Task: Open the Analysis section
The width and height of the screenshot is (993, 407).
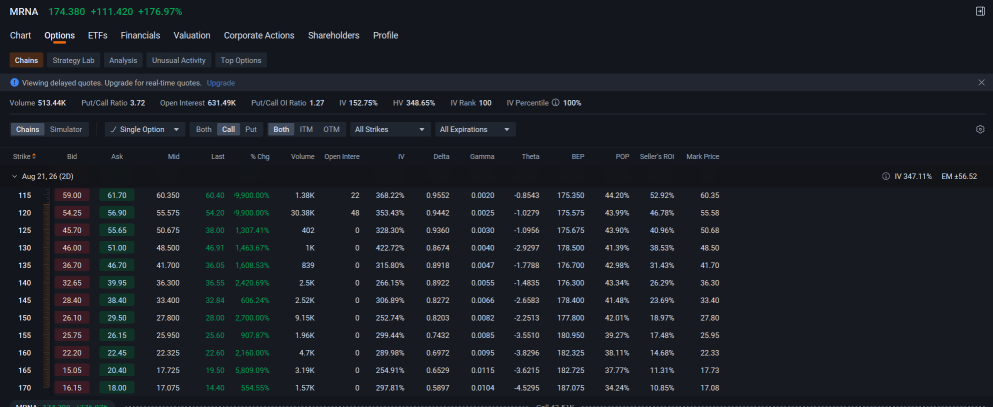Action: click(x=123, y=60)
